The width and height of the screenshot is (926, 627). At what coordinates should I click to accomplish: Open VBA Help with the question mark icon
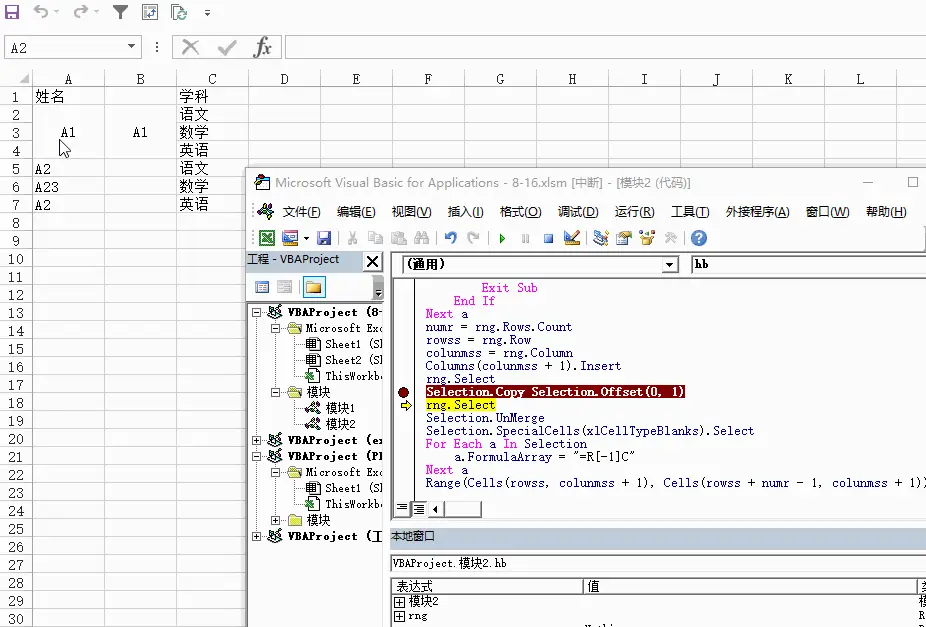click(x=699, y=238)
